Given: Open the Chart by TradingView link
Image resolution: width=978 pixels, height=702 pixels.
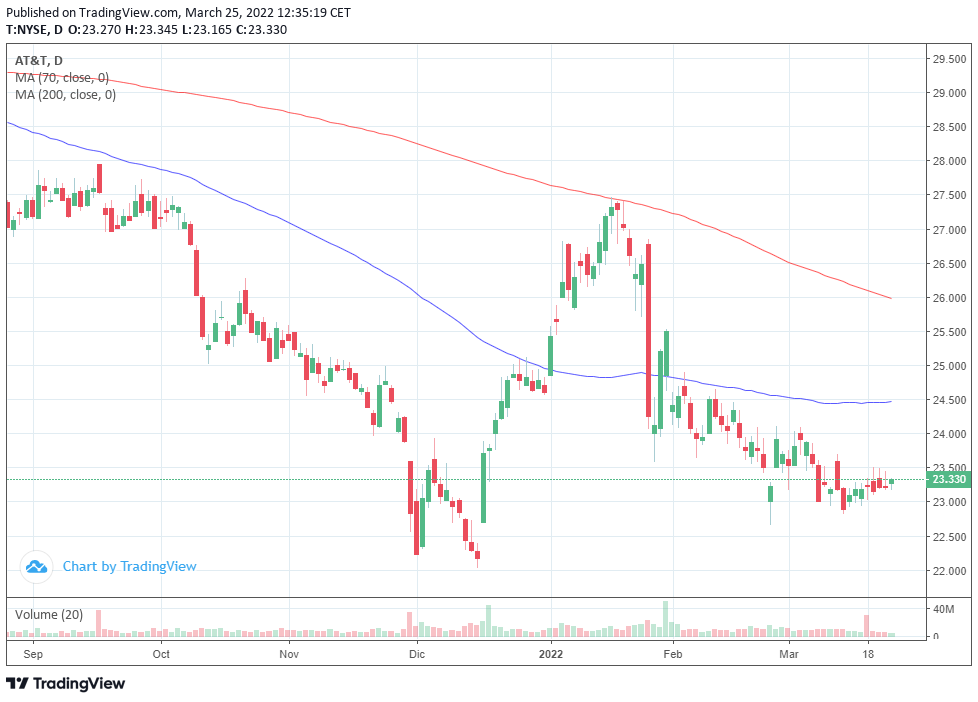Looking at the screenshot, I should pyautogui.click(x=129, y=567).
